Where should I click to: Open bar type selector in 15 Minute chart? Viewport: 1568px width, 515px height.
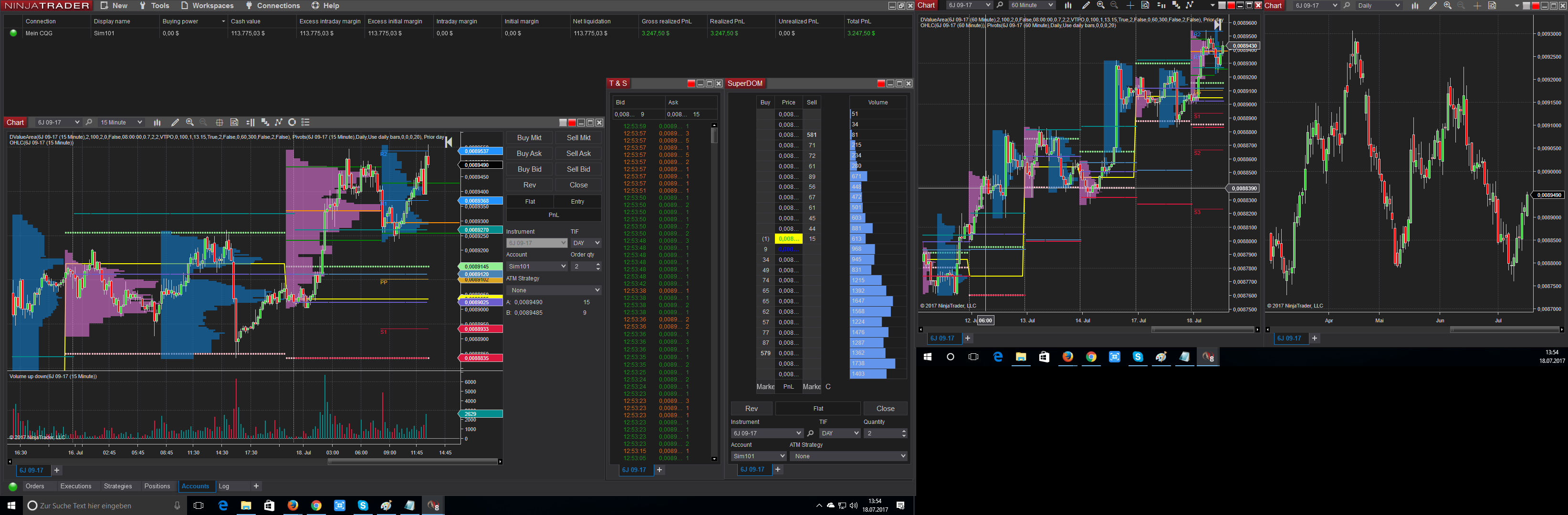157,122
